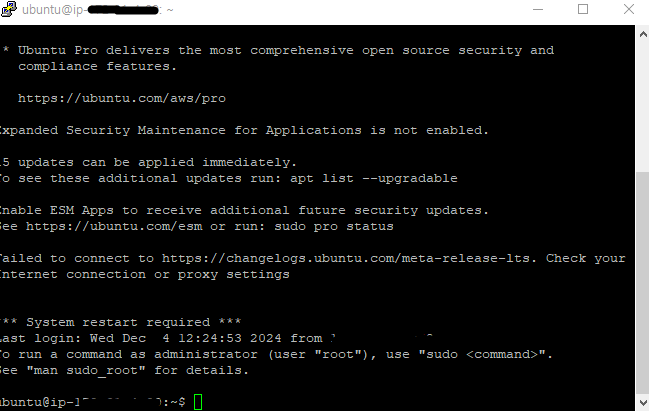The height and width of the screenshot is (411, 649).
Task: Click 'Enable ESM Apps' message line
Action: [244, 210]
